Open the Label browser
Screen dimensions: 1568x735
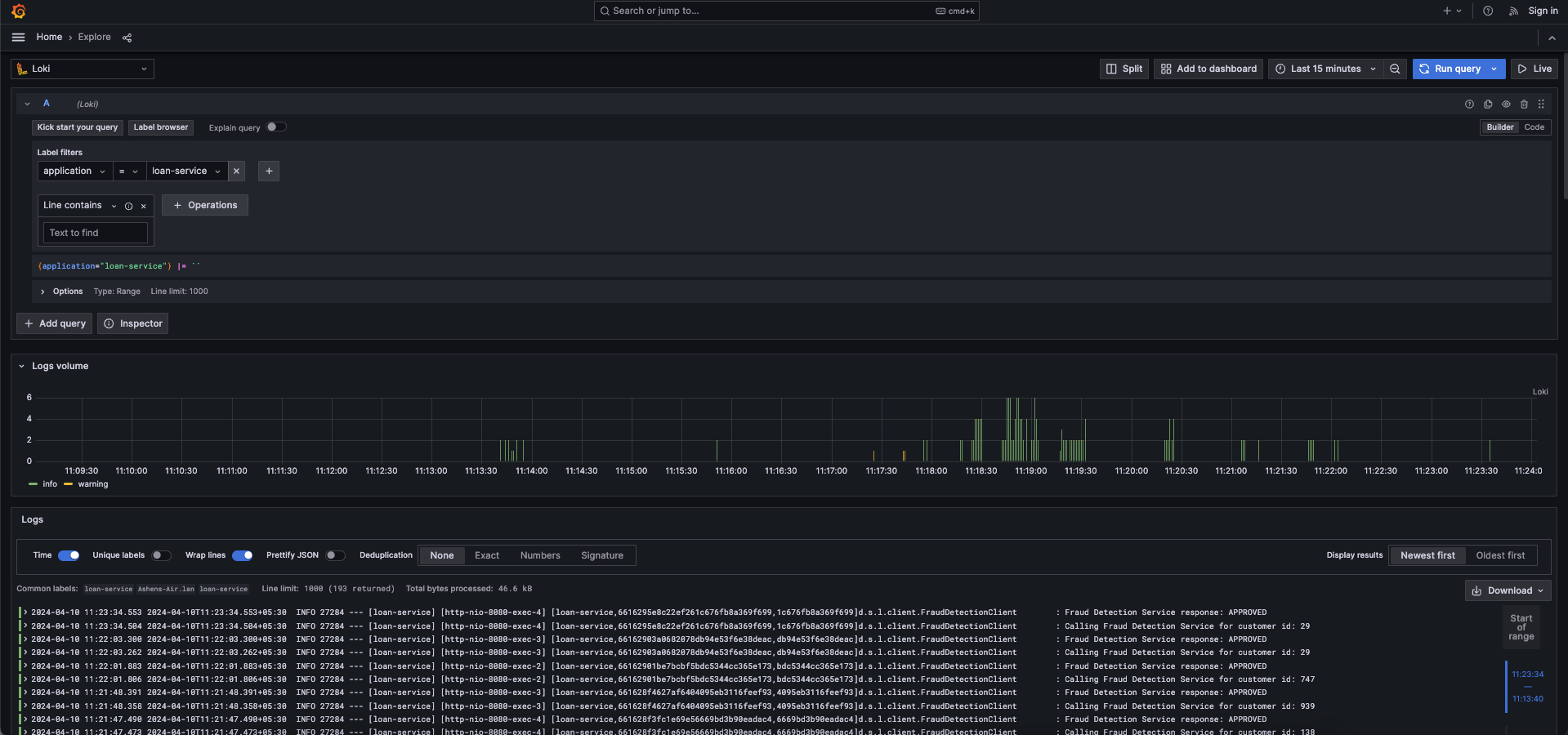tap(161, 127)
